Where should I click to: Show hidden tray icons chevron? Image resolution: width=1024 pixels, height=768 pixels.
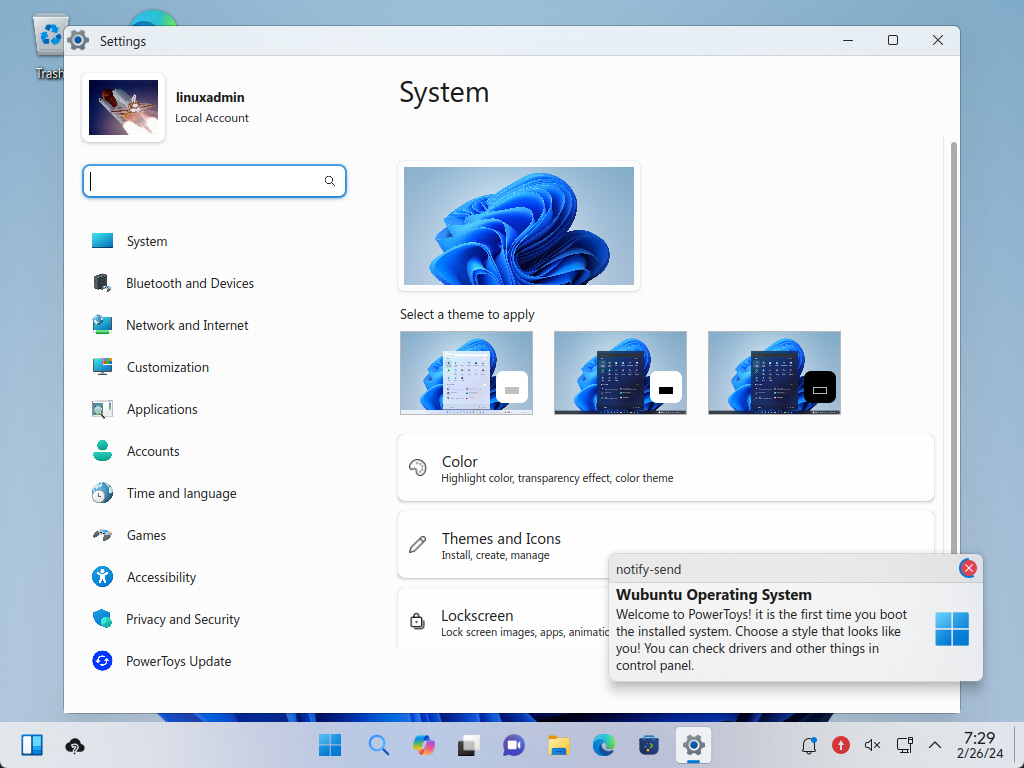click(935, 745)
